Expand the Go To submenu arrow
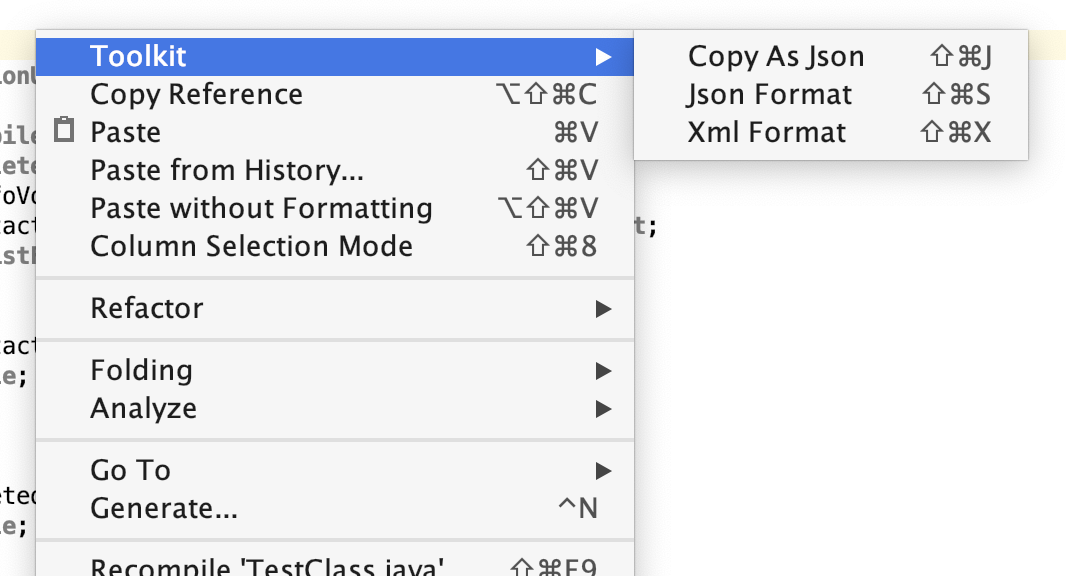 [604, 470]
